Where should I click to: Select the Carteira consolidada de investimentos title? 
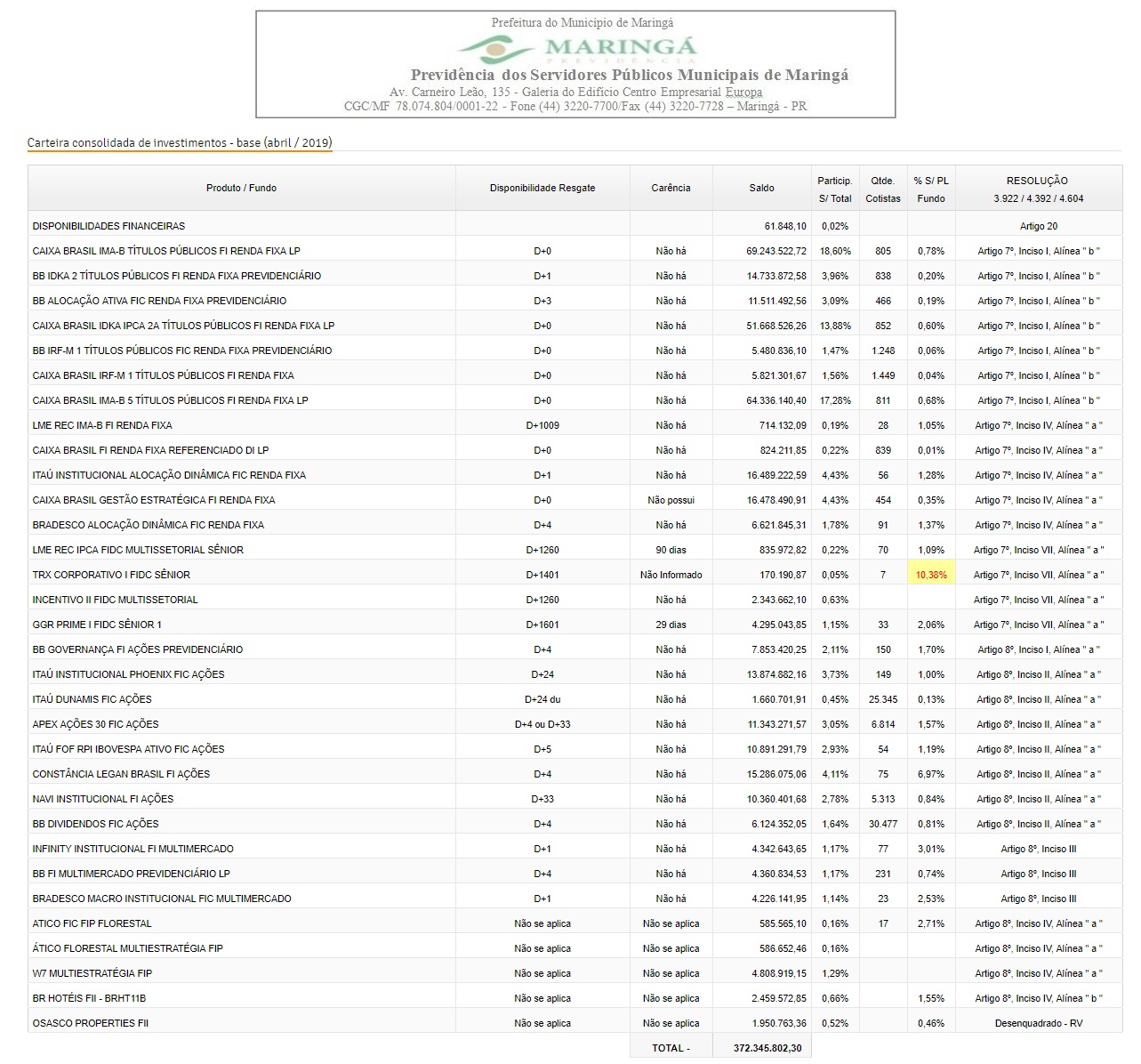pyautogui.click(x=180, y=142)
